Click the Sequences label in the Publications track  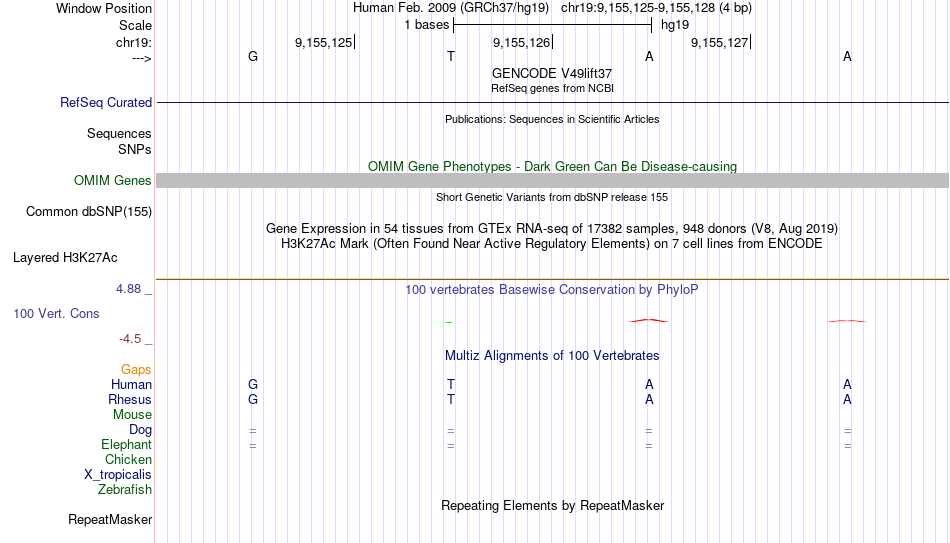[x=119, y=133]
